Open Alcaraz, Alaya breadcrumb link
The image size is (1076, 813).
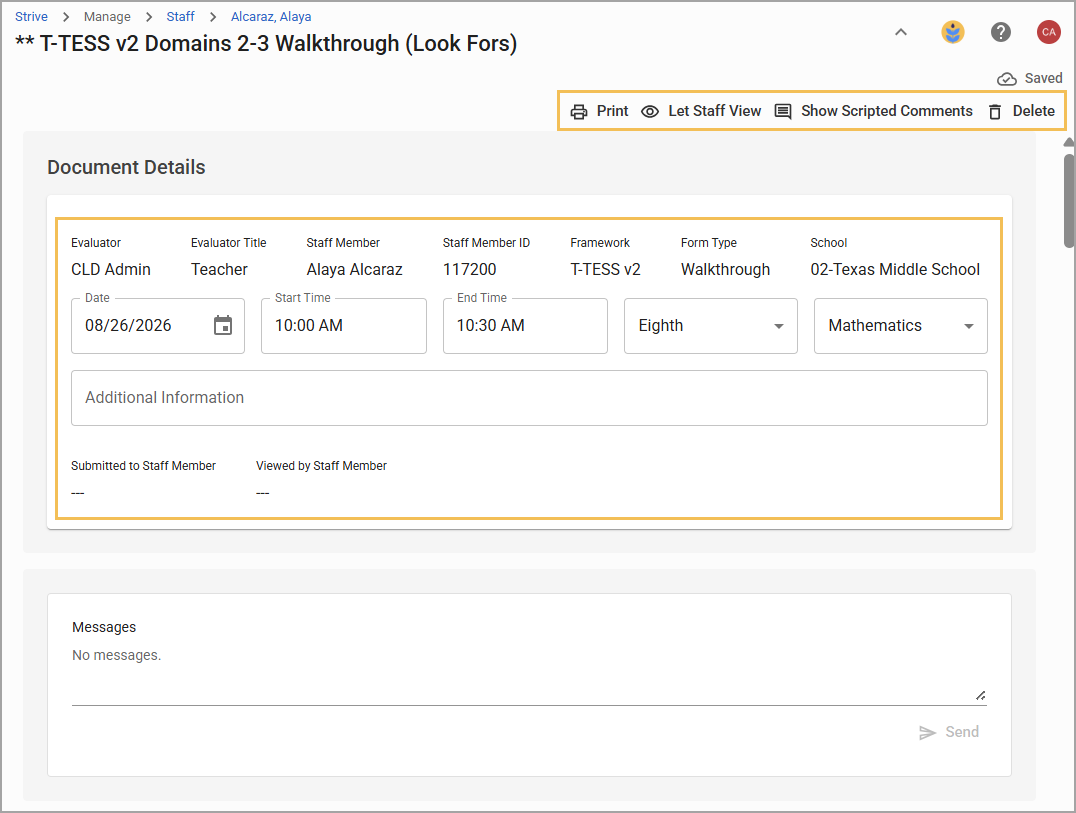271,16
